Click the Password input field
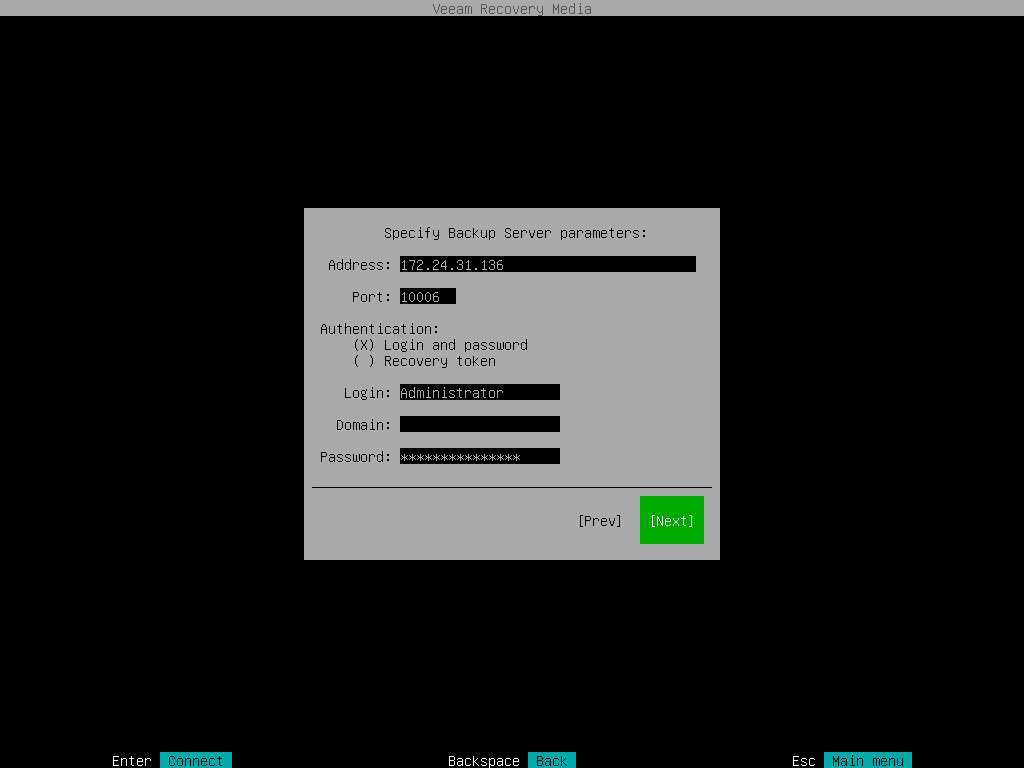The height and width of the screenshot is (768, 1024). click(x=479, y=456)
